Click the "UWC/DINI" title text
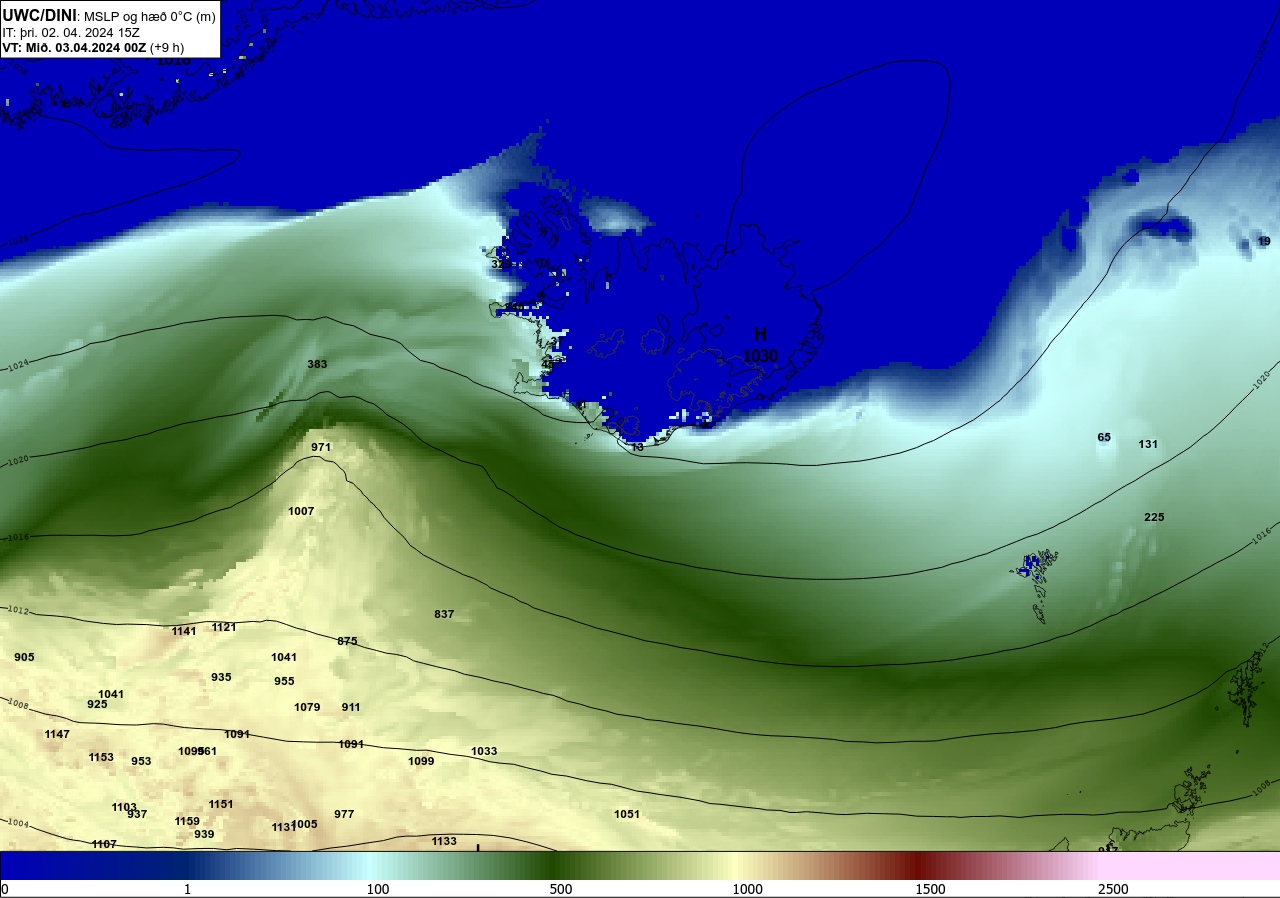The width and height of the screenshot is (1280, 898). coord(39,15)
